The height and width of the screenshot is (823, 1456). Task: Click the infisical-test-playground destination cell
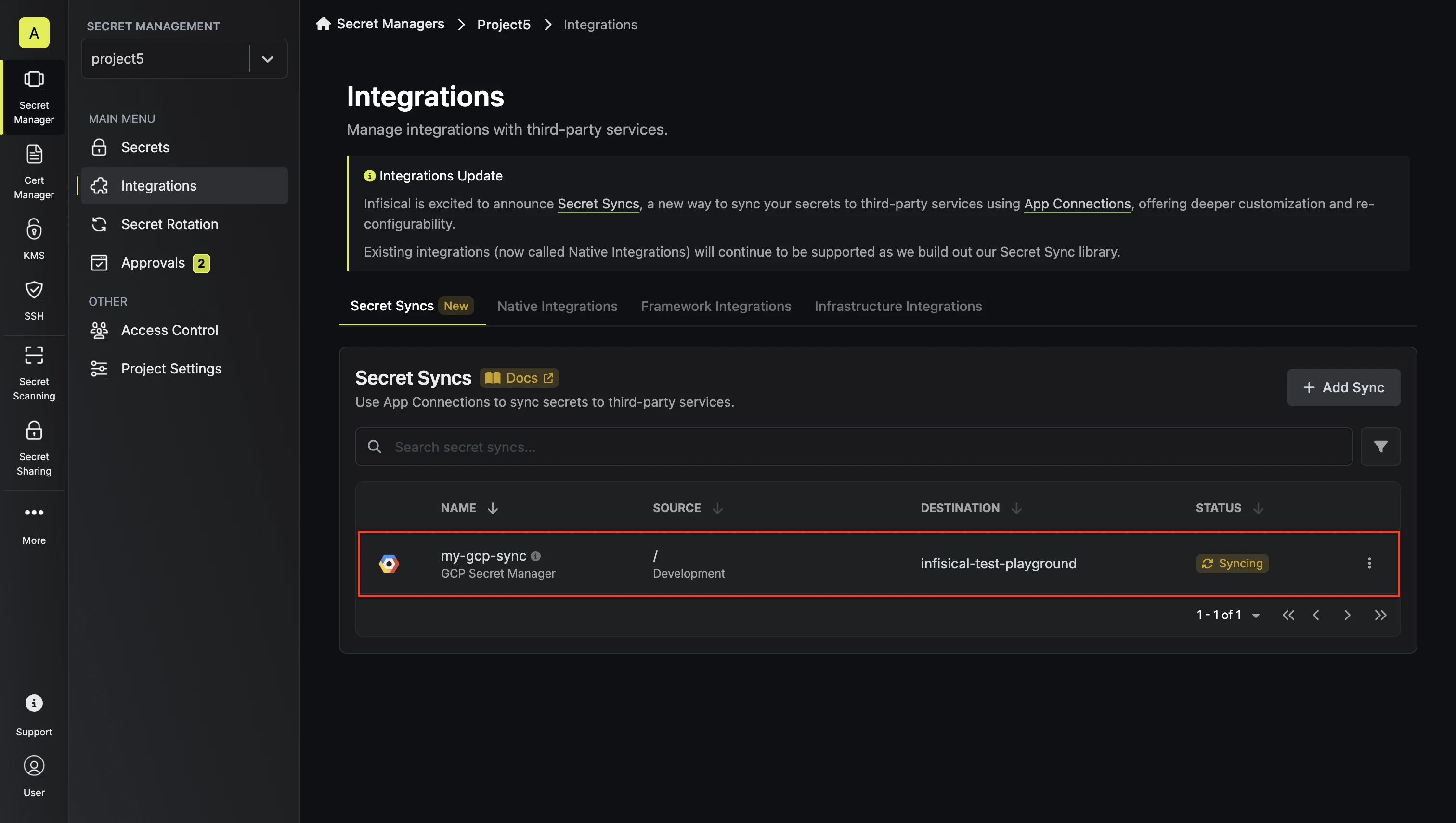point(998,564)
